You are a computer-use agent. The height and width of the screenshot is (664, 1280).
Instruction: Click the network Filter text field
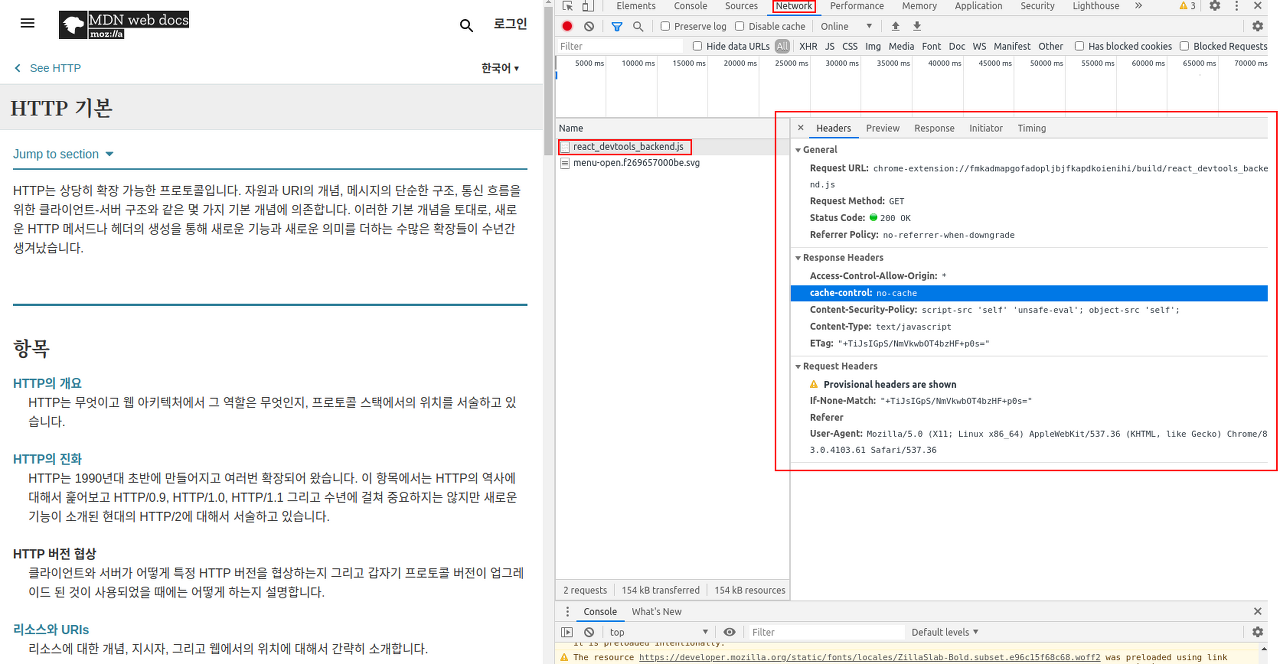tap(620, 46)
